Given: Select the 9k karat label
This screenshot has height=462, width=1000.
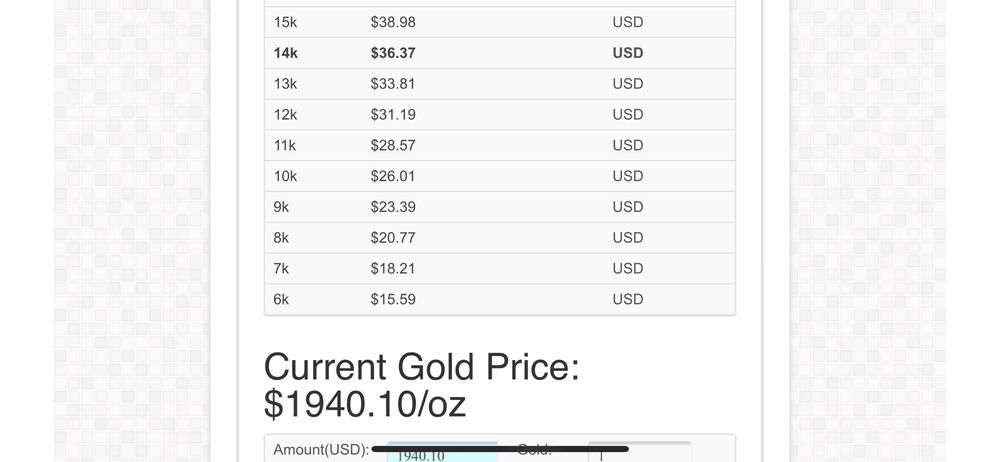Looking at the screenshot, I should point(281,207).
